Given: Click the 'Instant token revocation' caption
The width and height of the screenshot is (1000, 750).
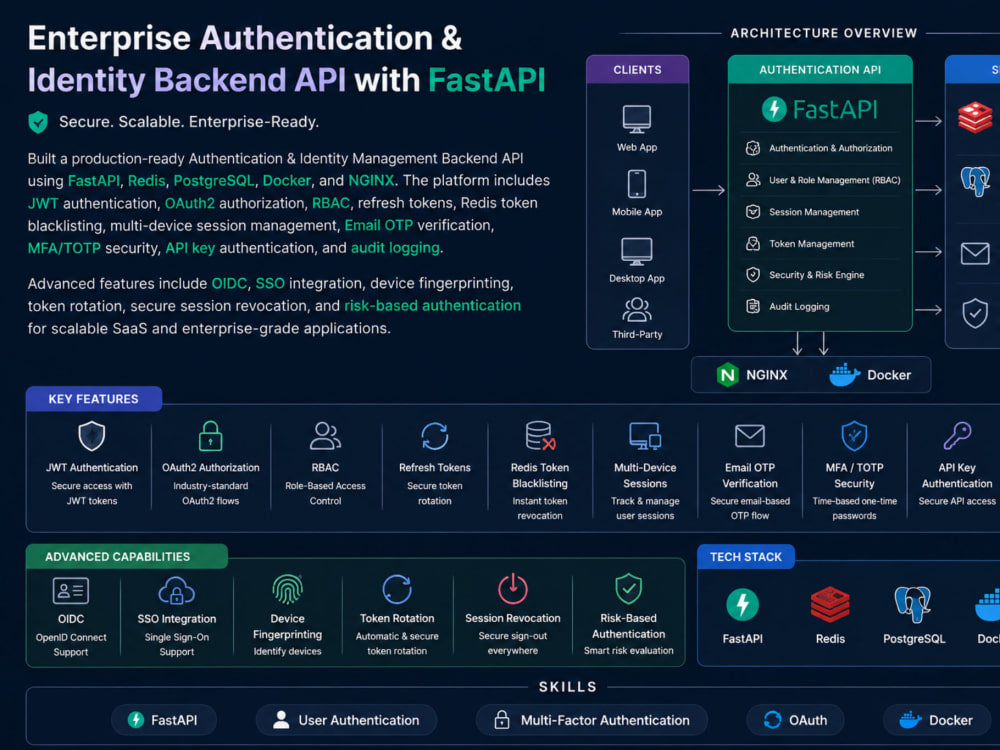Looking at the screenshot, I should click(540, 508).
